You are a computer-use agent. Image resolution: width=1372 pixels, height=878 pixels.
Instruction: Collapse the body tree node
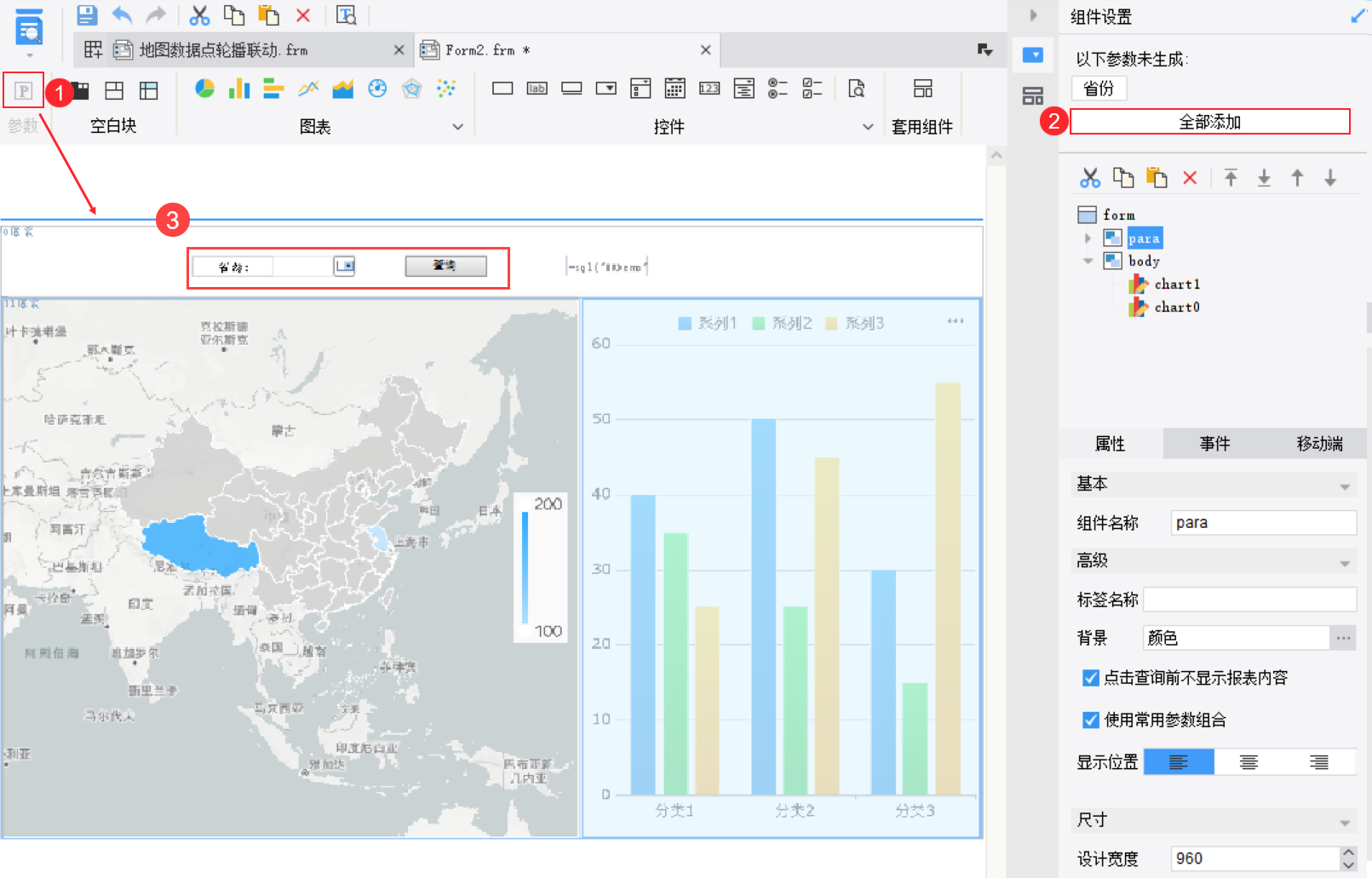[1088, 261]
